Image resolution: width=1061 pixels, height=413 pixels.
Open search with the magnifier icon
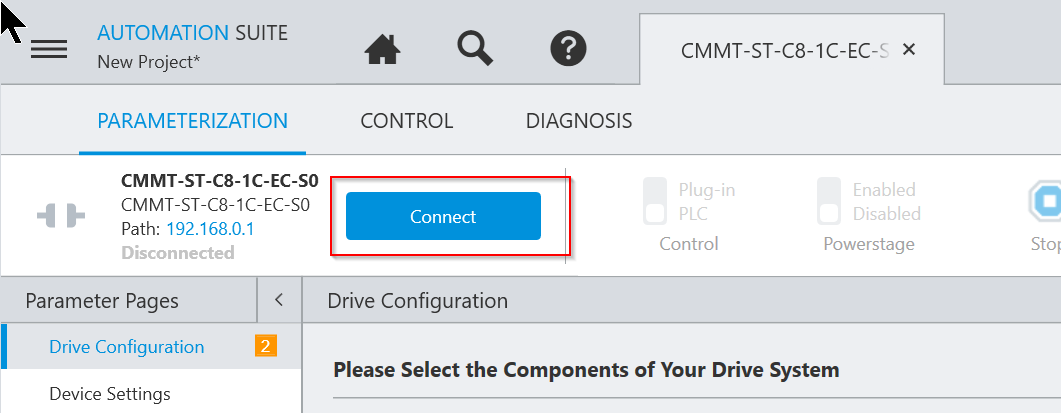click(x=475, y=48)
